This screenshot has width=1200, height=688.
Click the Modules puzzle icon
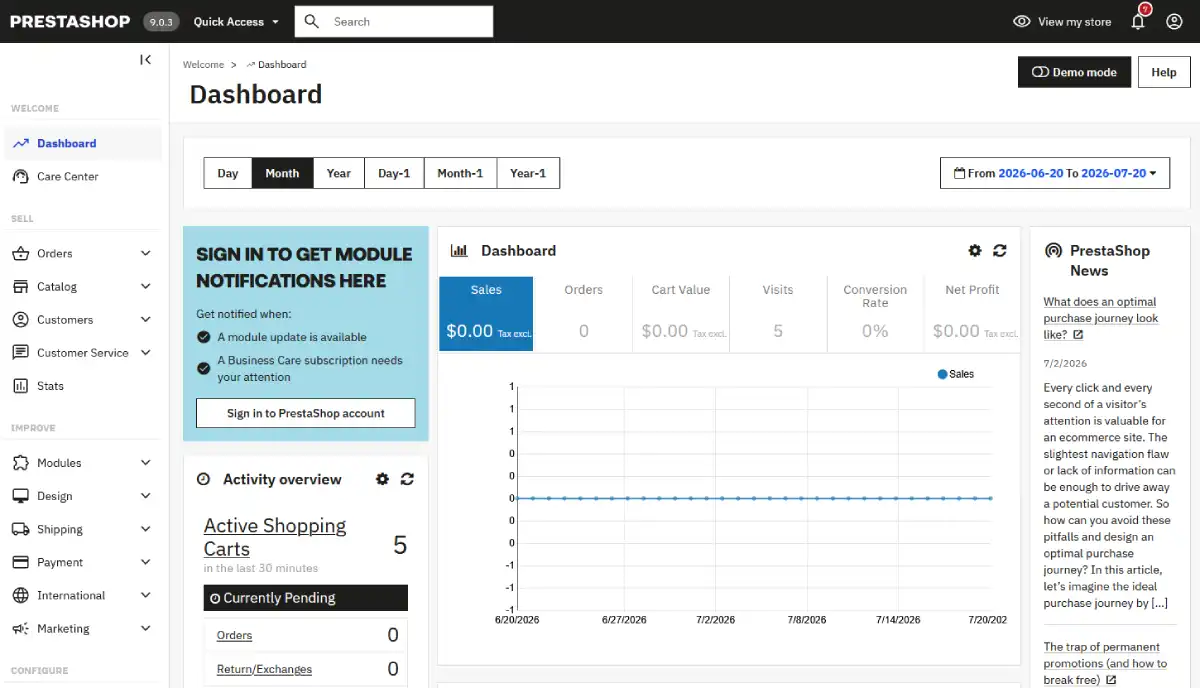20,463
